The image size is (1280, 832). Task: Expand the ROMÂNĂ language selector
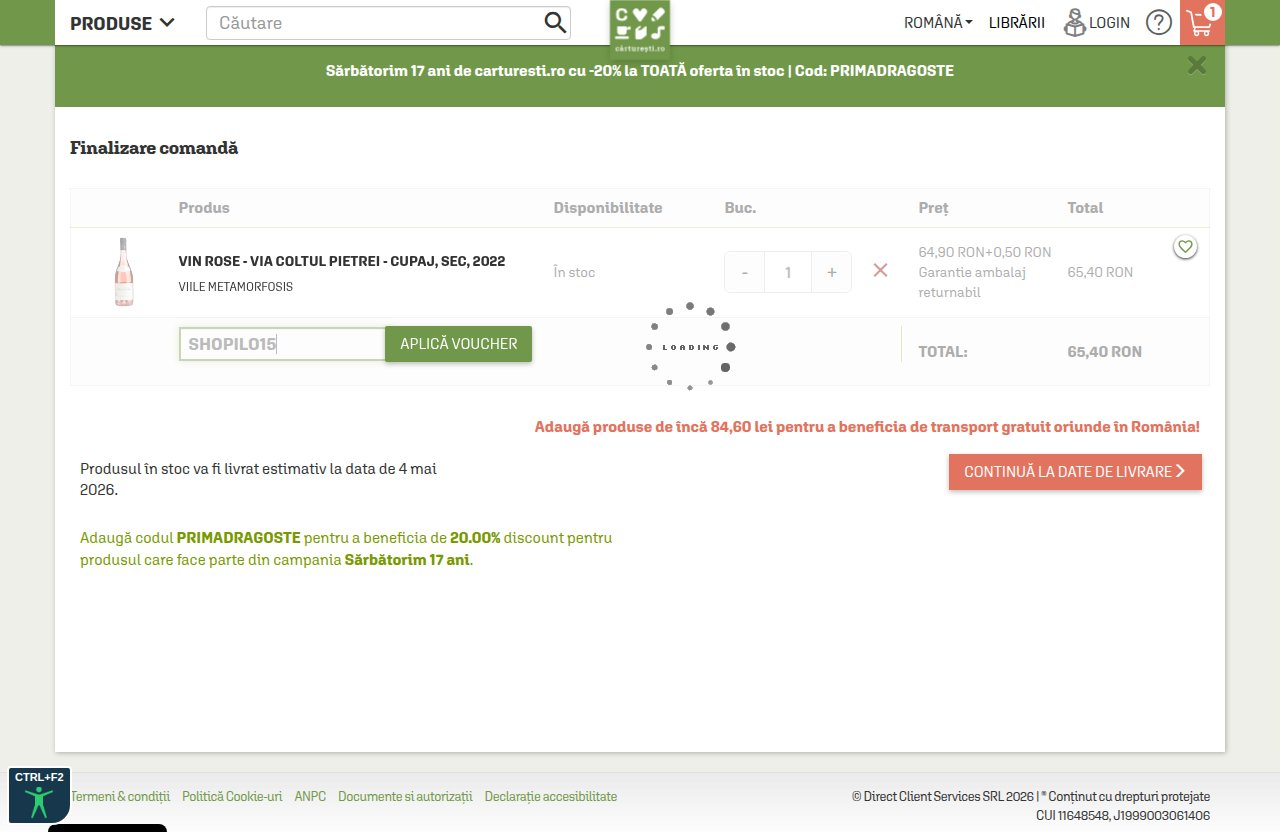[938, 23]
